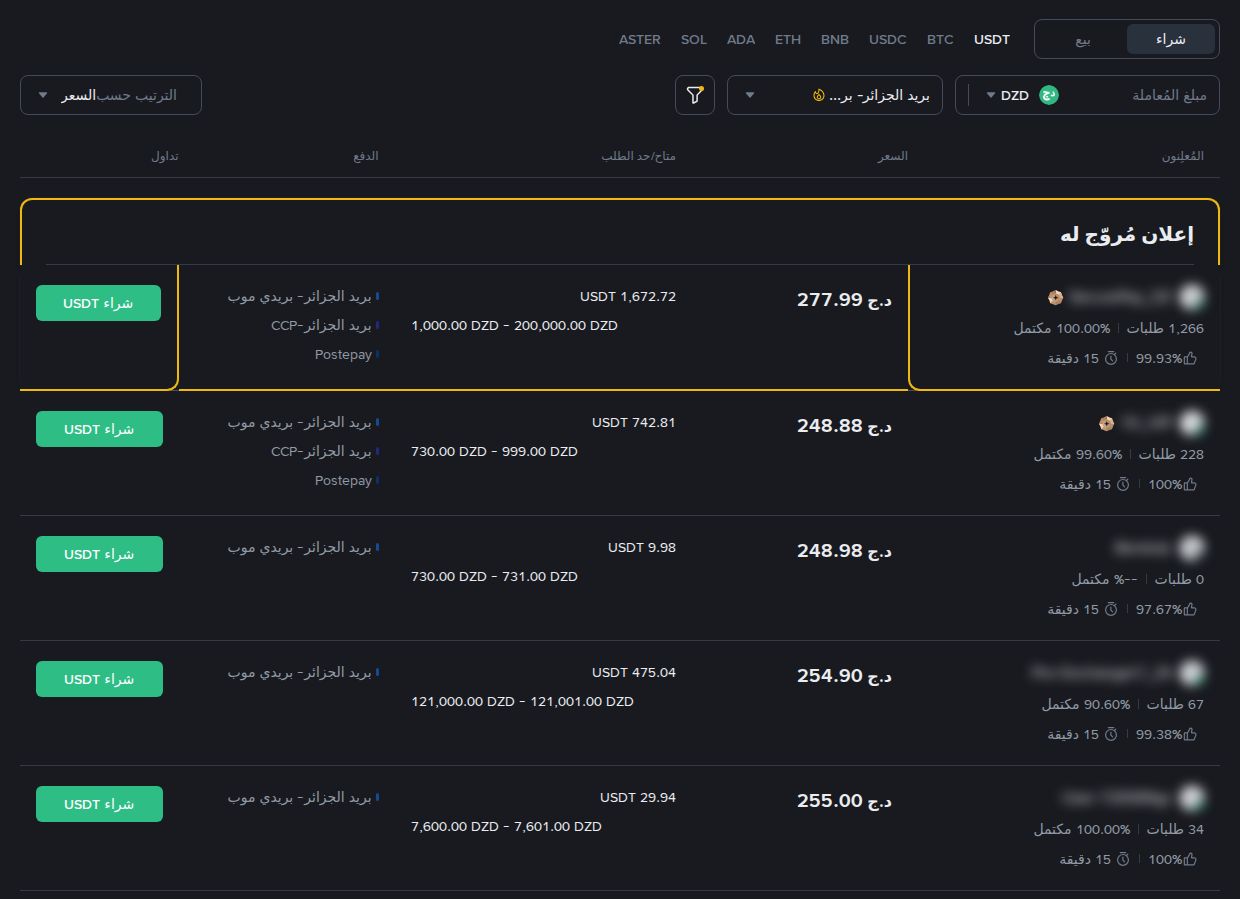Viewport: 1240px width, 899px height.
Task: Click the fire icon in payment dropdown
Action: (x=819, y=96)
